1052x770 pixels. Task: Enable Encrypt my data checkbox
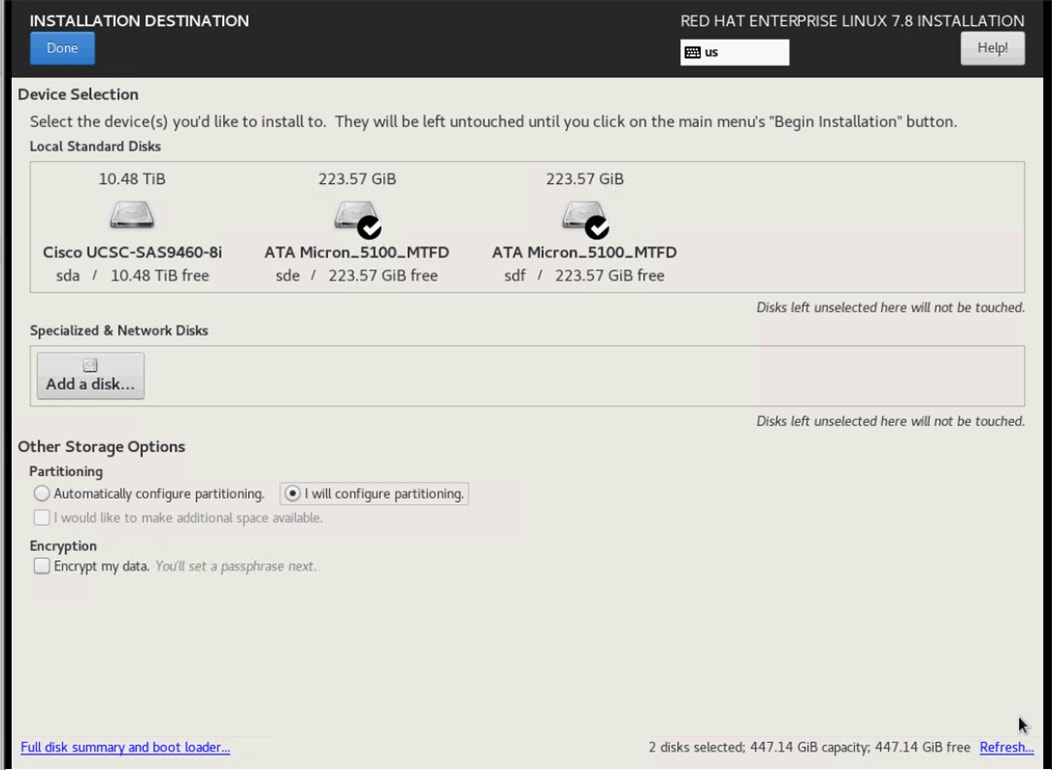click(42, 566)
